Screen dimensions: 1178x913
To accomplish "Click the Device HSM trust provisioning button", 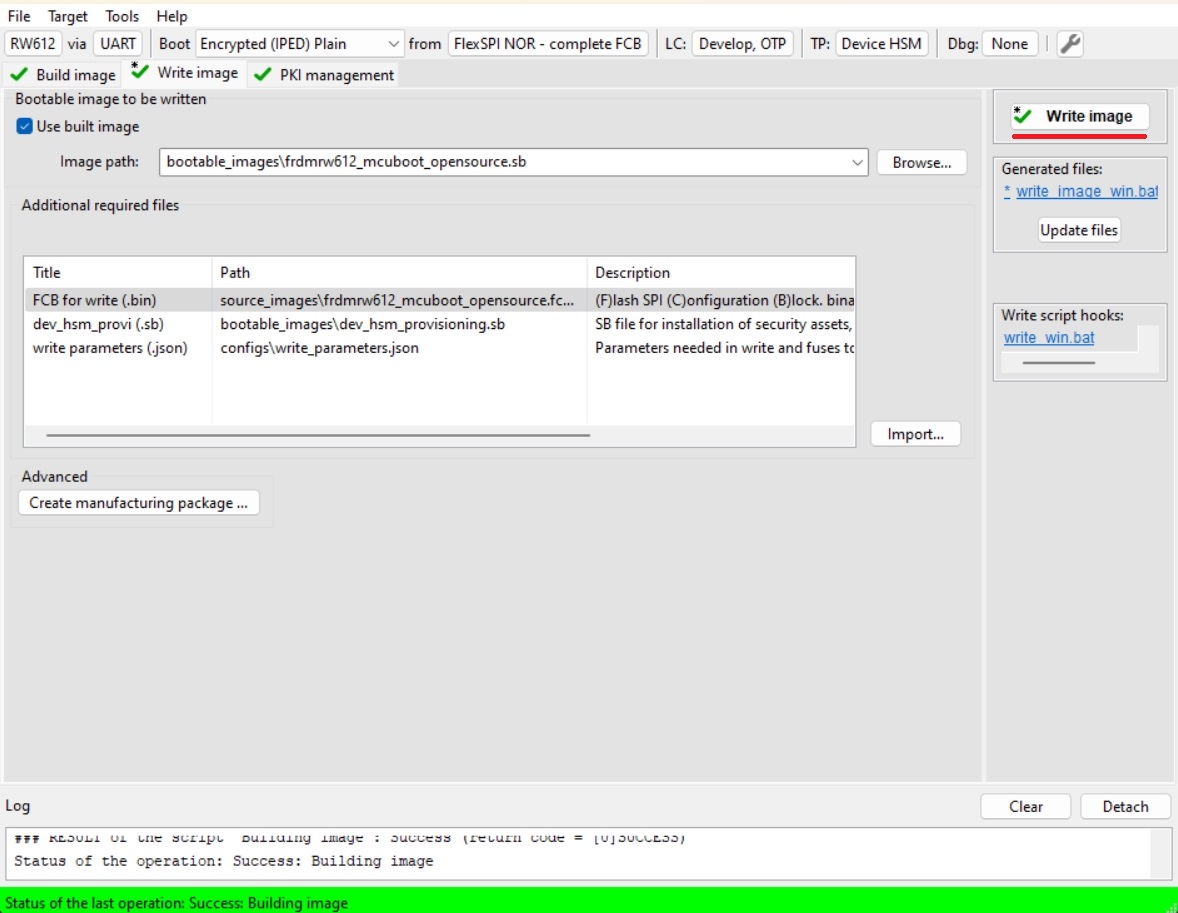I will coord(881,44).
